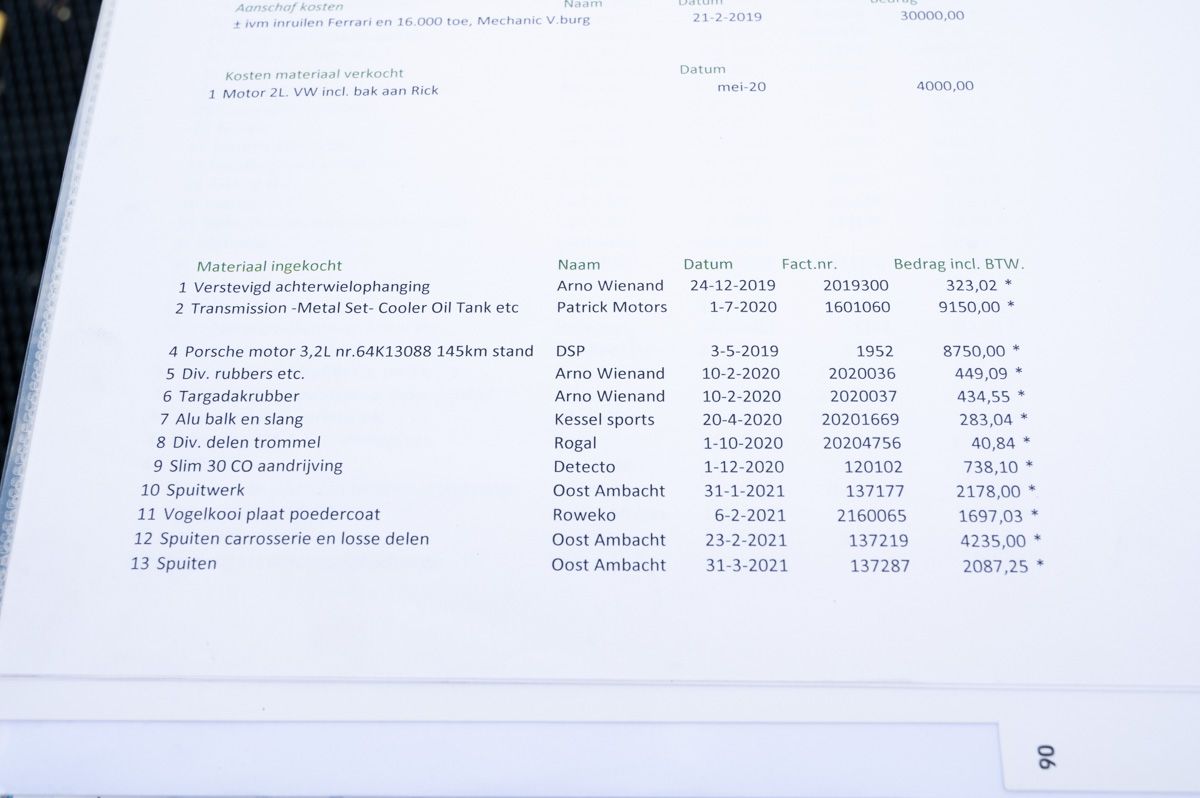Select the page tab number '90'
This screenshot has height=798, width=1200.
(1045, 757)
